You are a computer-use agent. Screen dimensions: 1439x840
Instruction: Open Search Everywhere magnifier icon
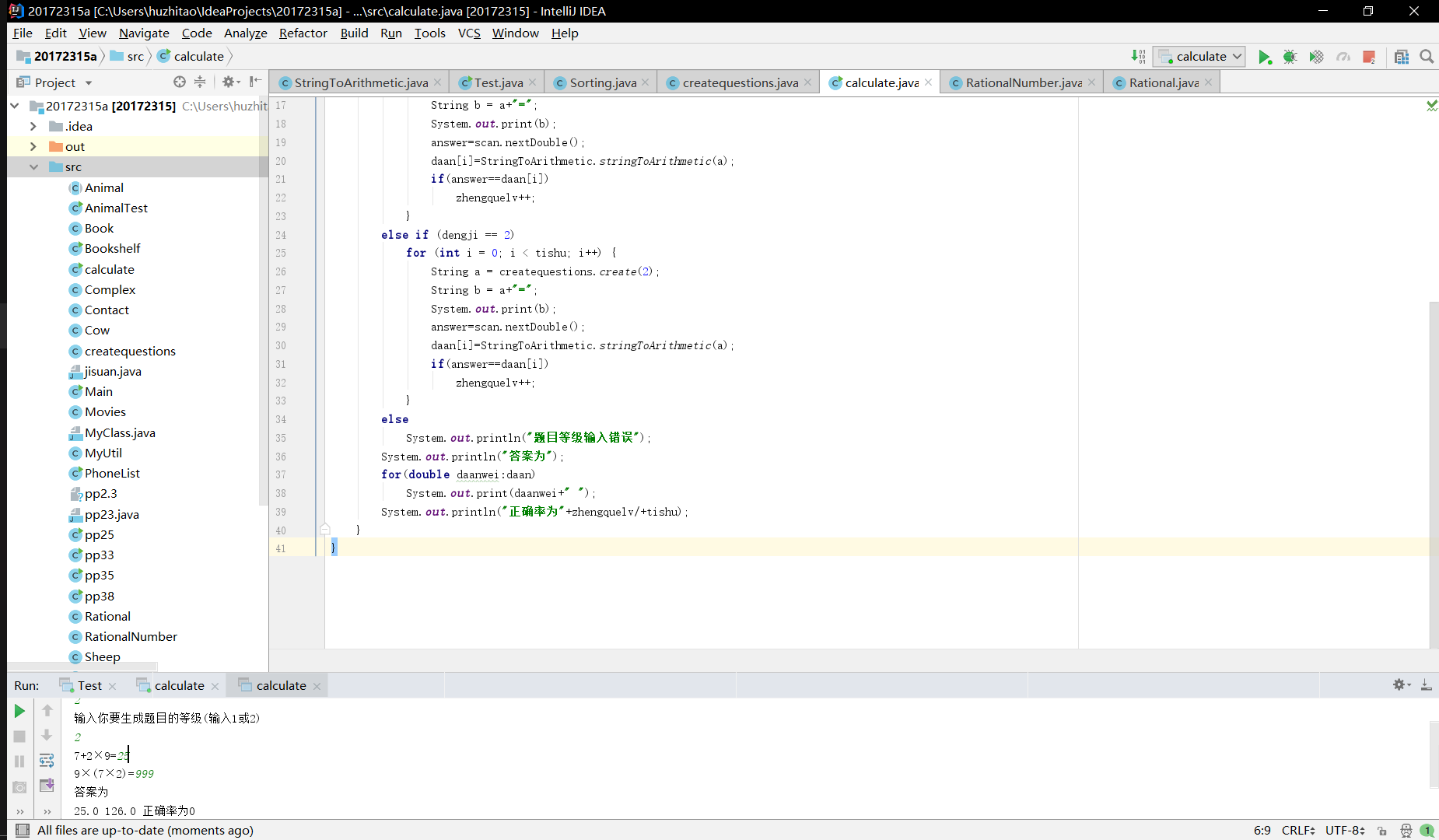tap(1427, 57)
